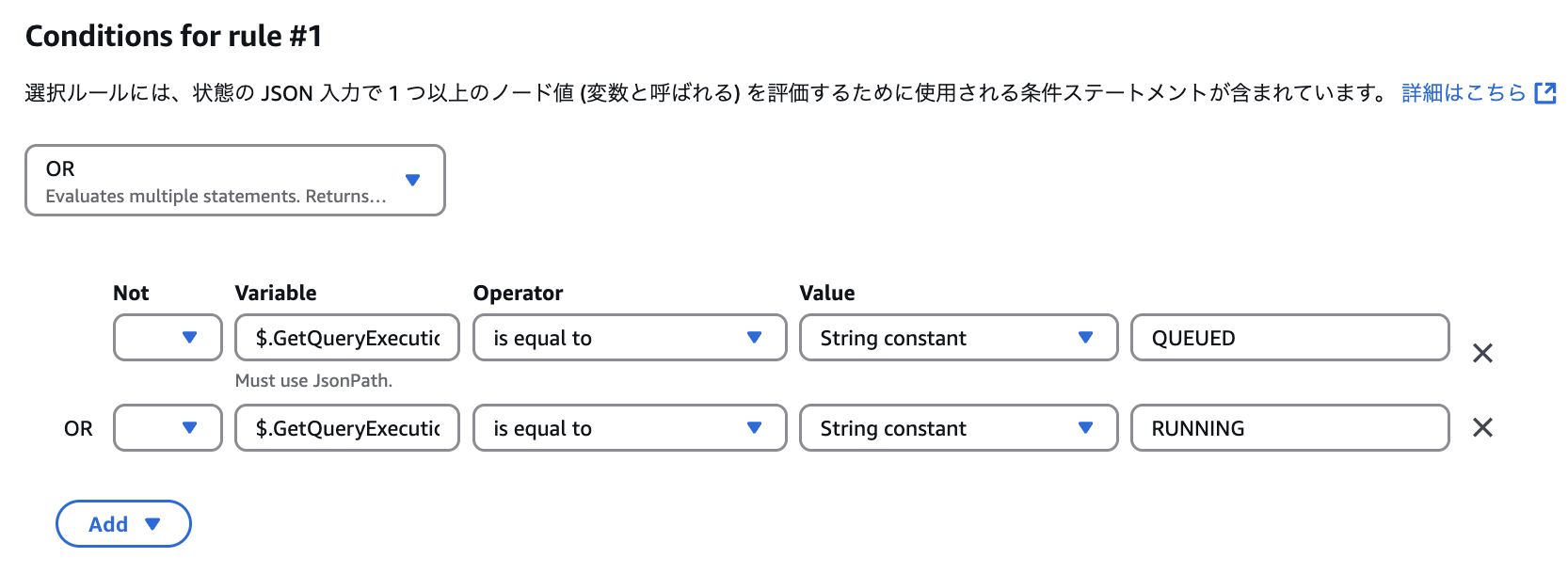1568x574 pixels.
Task: Open Not dropdown for RUNNING row
Action: pos(168,428)
